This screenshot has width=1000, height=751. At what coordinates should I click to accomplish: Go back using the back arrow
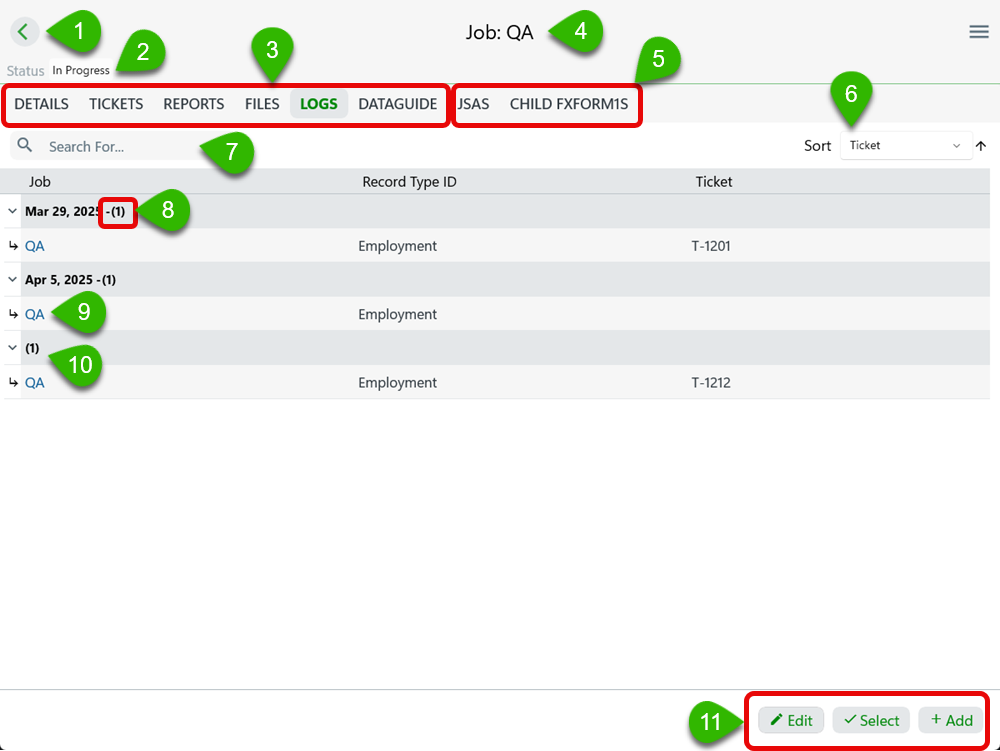[x=24, y=31]
